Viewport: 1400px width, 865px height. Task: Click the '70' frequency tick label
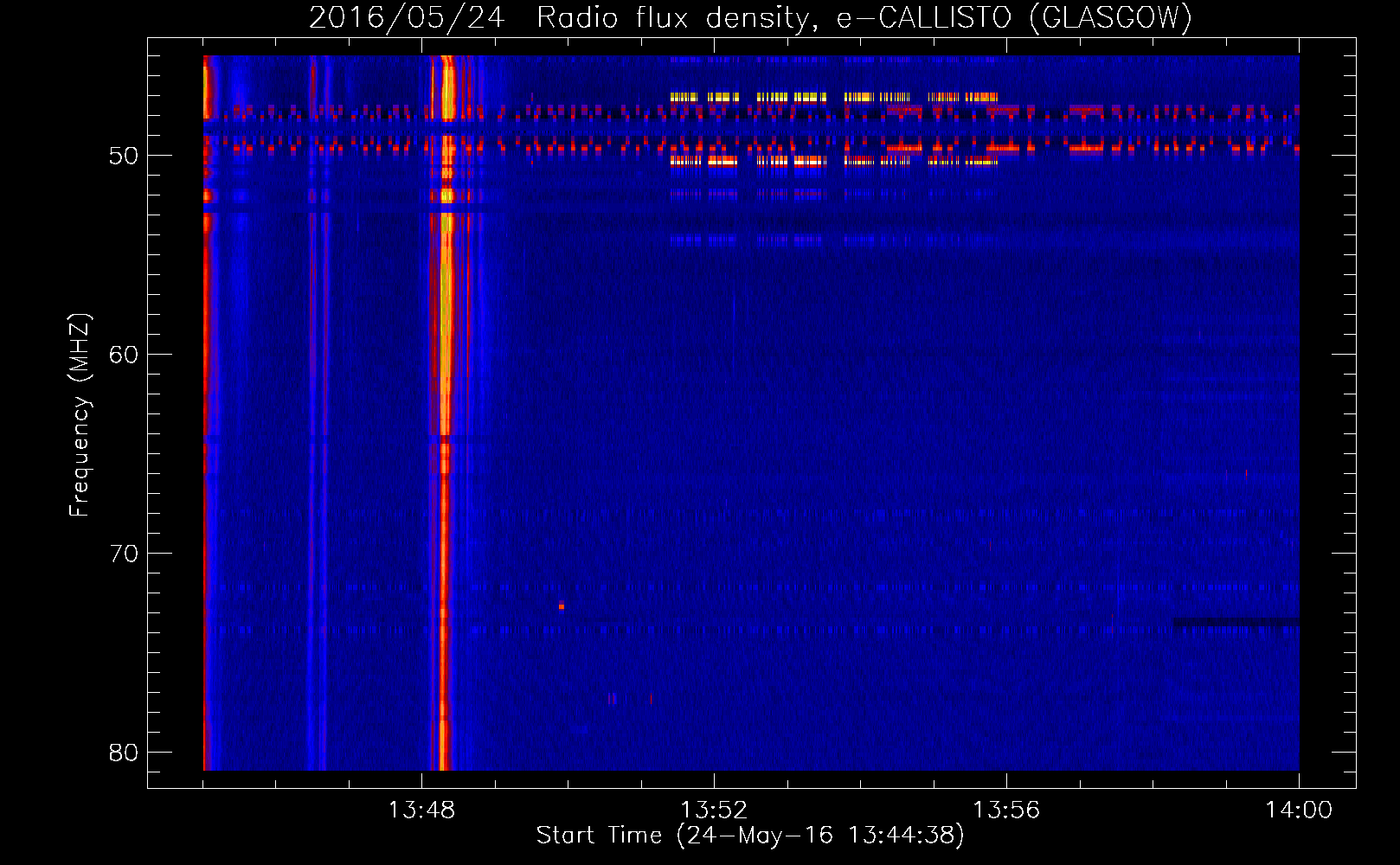click(124, 553)
